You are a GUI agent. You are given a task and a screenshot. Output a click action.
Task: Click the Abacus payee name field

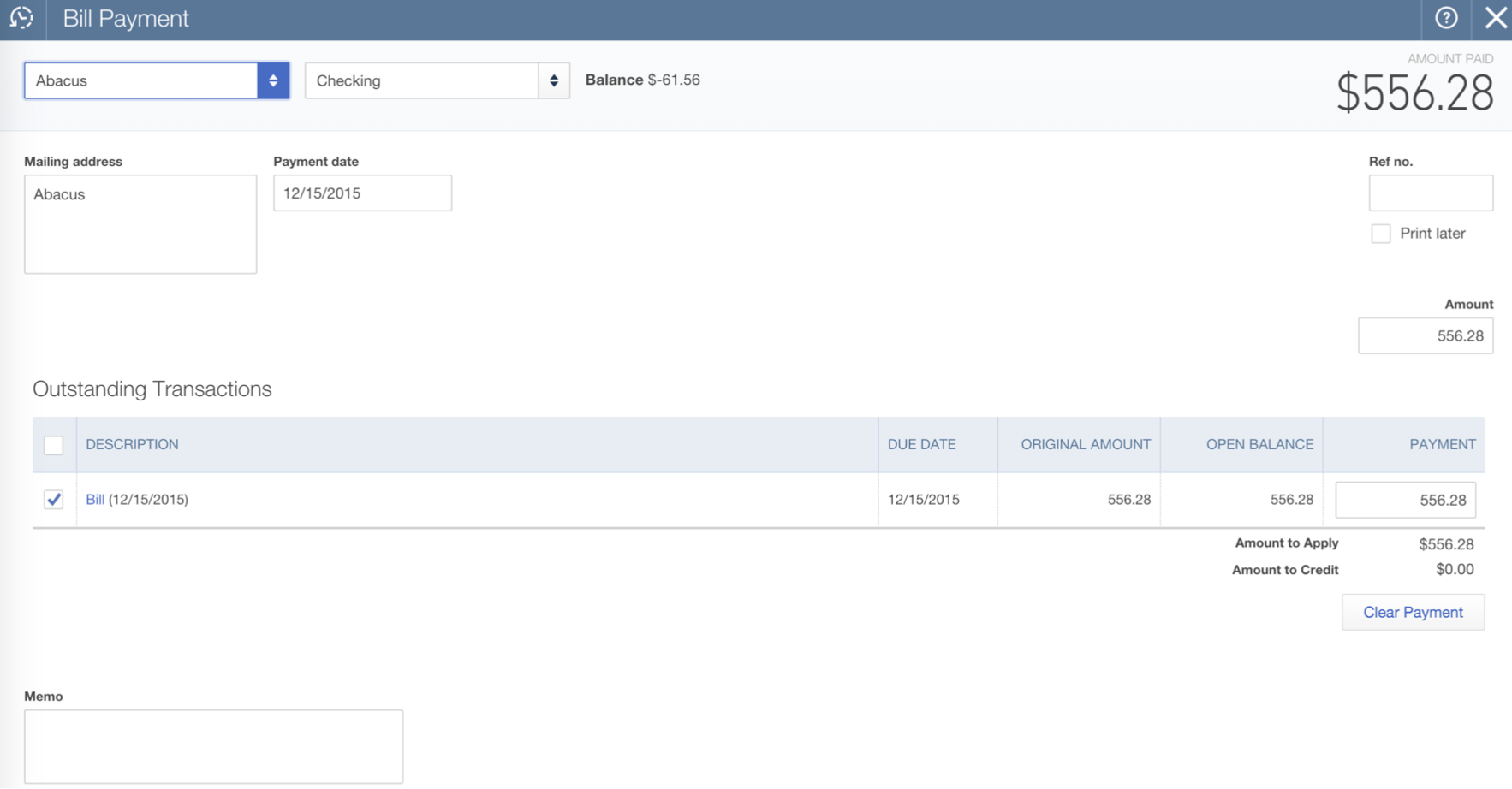point(141,80)
